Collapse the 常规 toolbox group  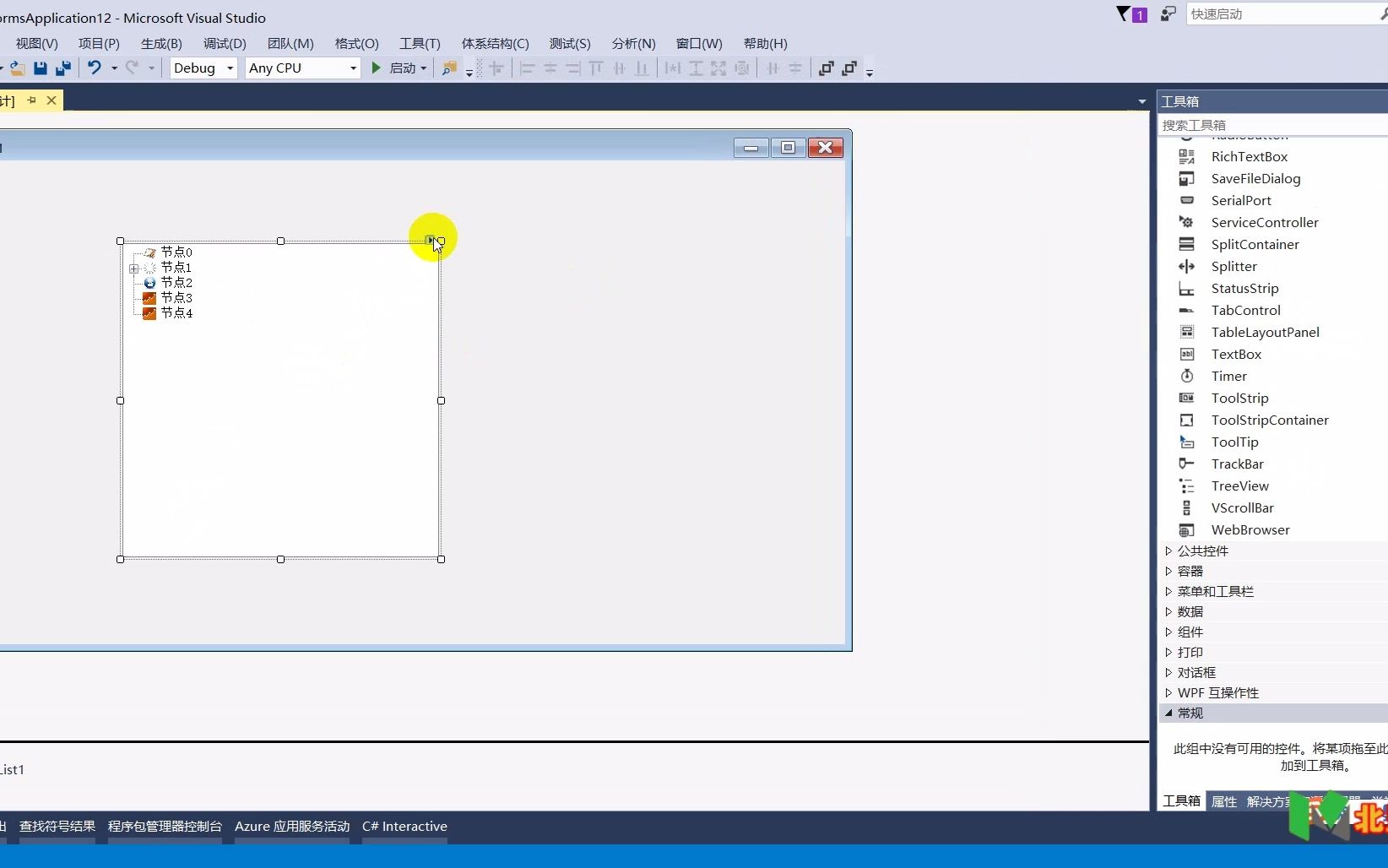click(x=1168, y=713)
